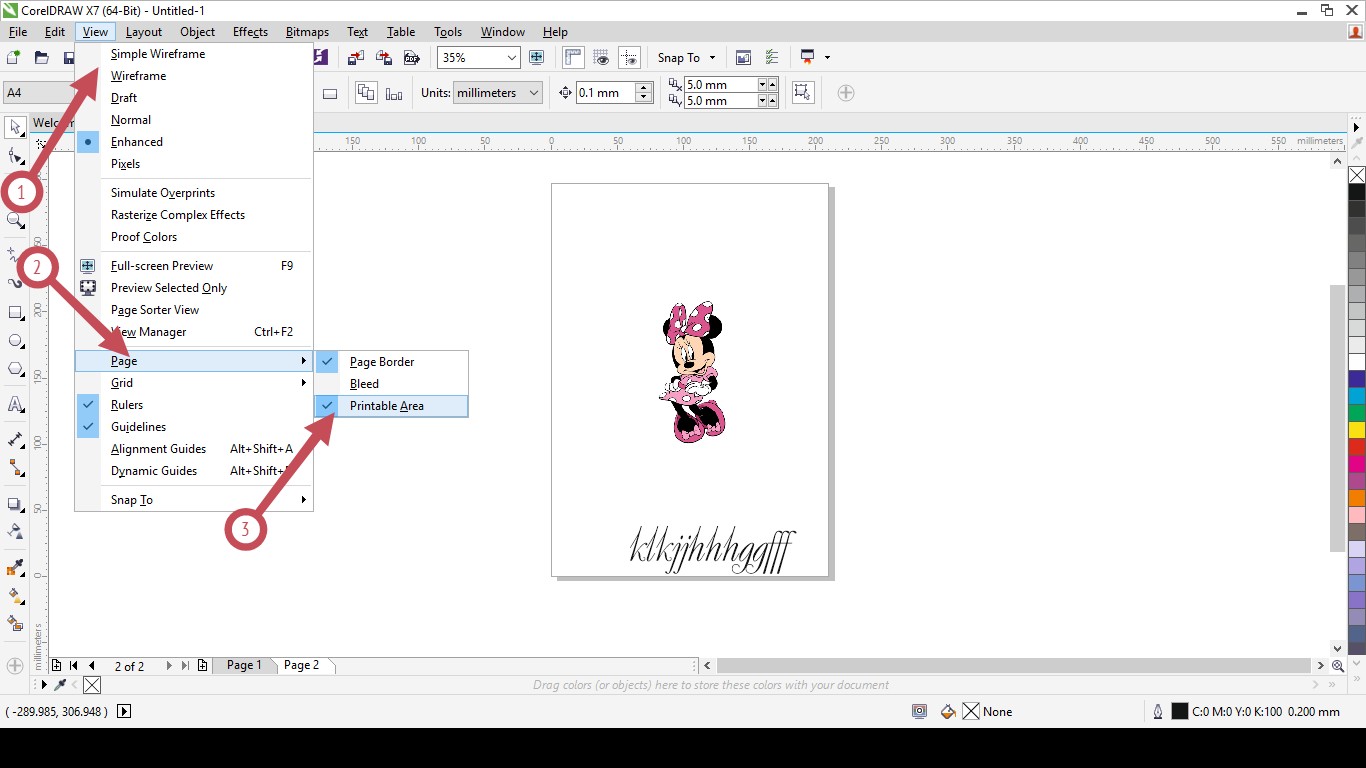The height and width of the screenshot is (768, 1366).
Task: Click Full-screen Preview menu entry
Action: [x=194, y=266]
